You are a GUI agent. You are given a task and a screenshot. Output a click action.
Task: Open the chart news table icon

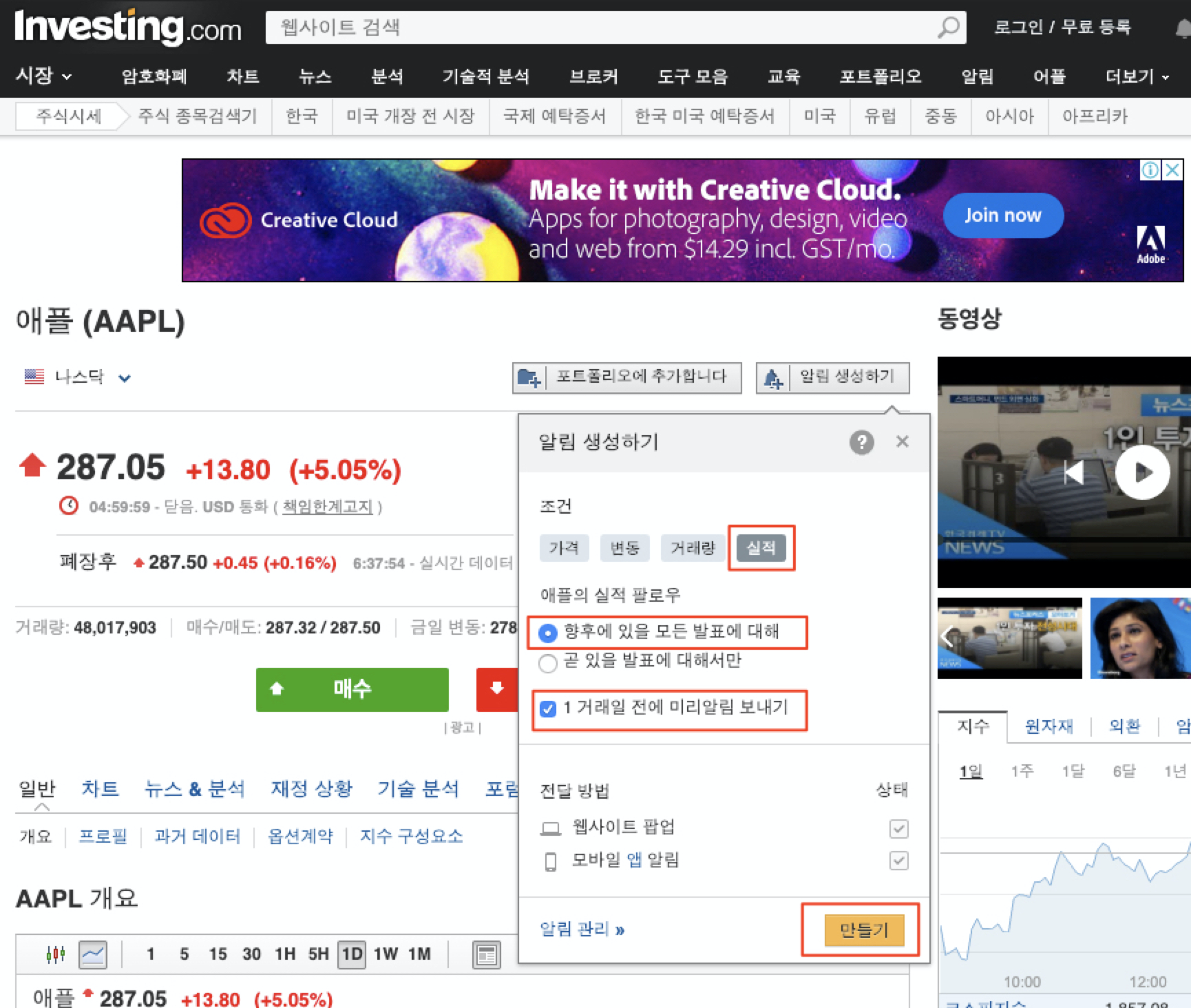(x=487, y=955)
